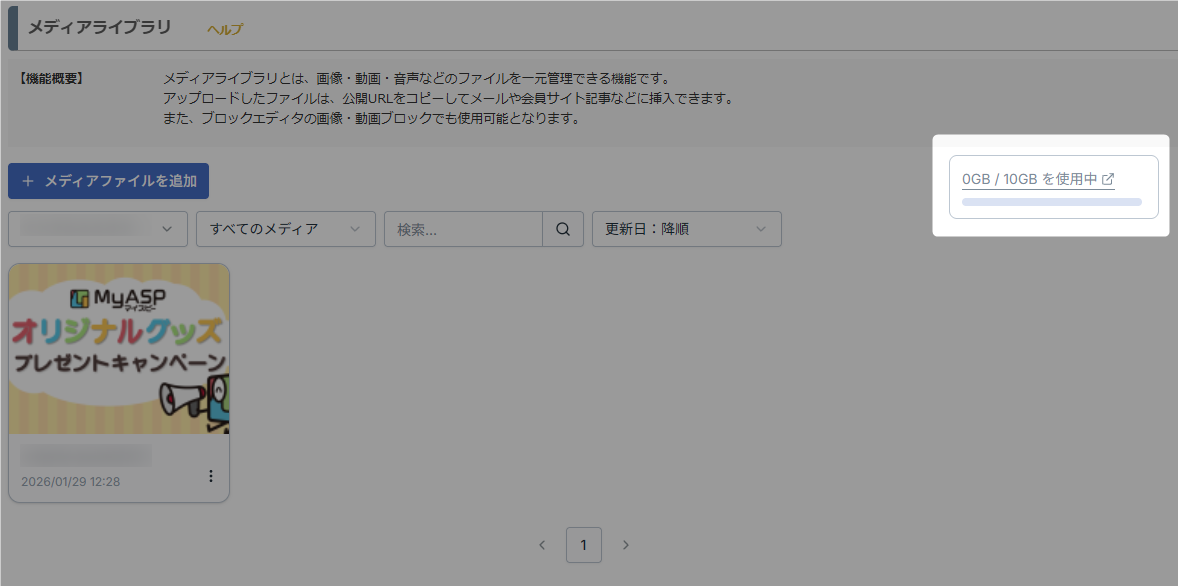Viewport: 1178px width, 586px height.
Task: Go to the previous page with the left chevron
Action: [x=542, y=545]
